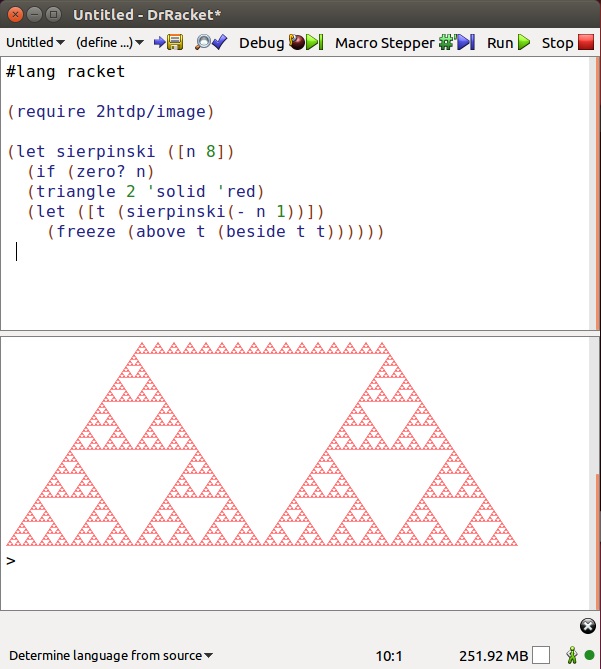Click the Sierpinski triangle output image
Screen dimensions: 601x669
262,444
